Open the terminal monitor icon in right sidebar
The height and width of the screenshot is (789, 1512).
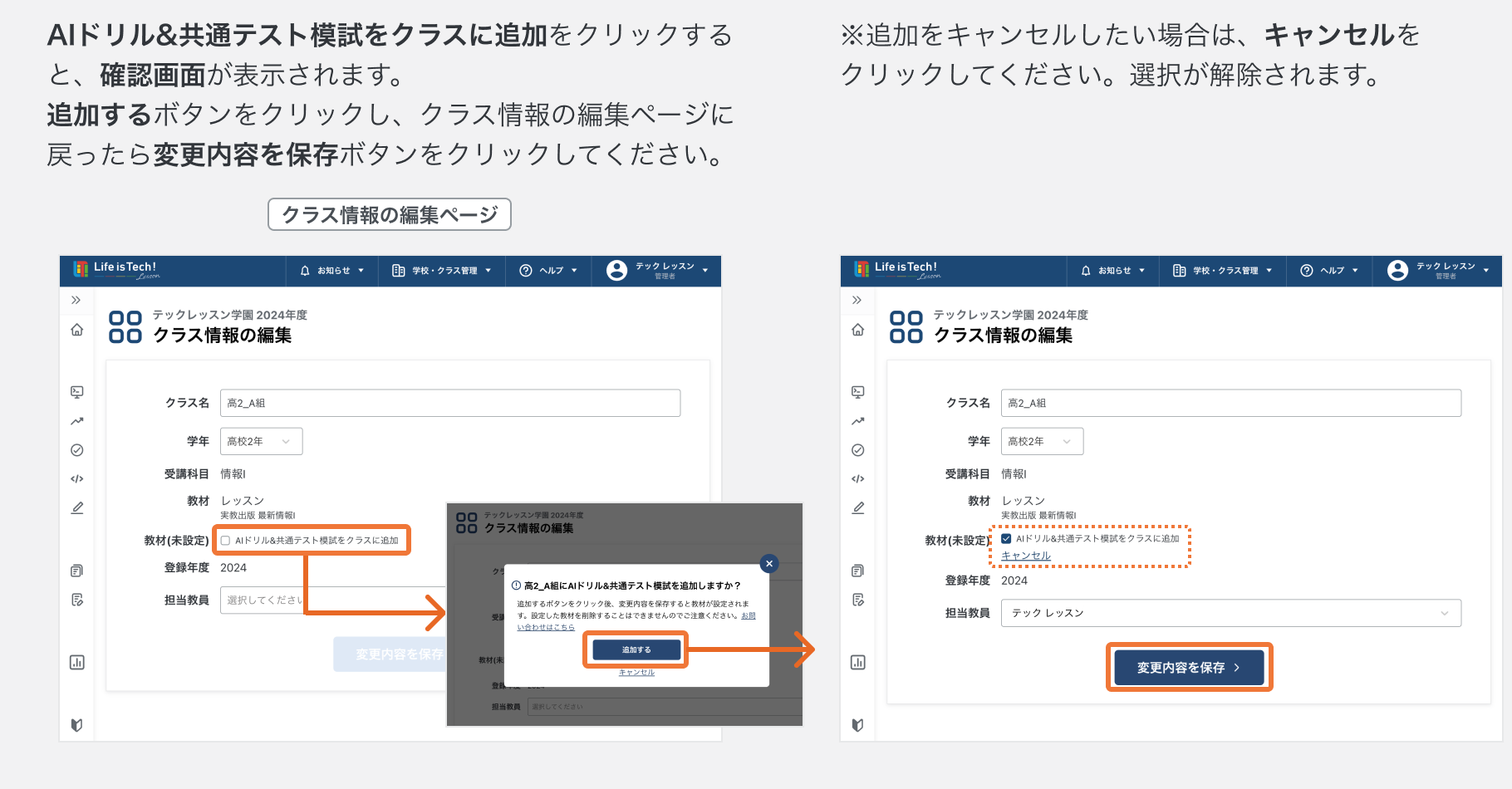click(x=858, y=392)
